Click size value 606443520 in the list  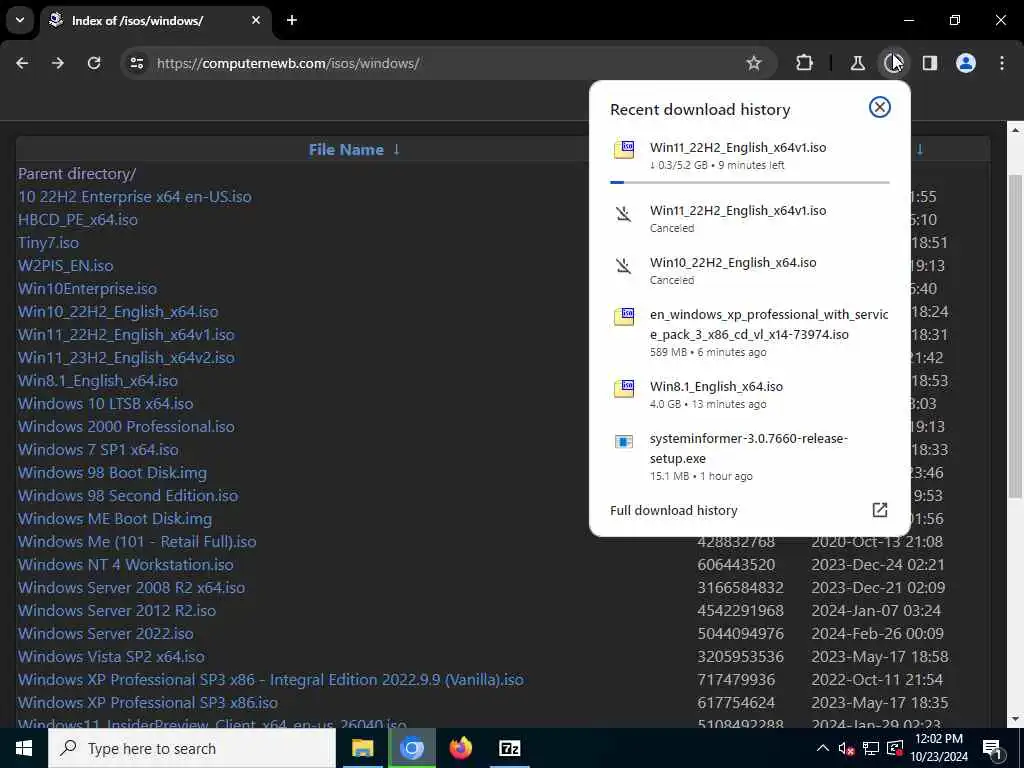coord(736,564)
